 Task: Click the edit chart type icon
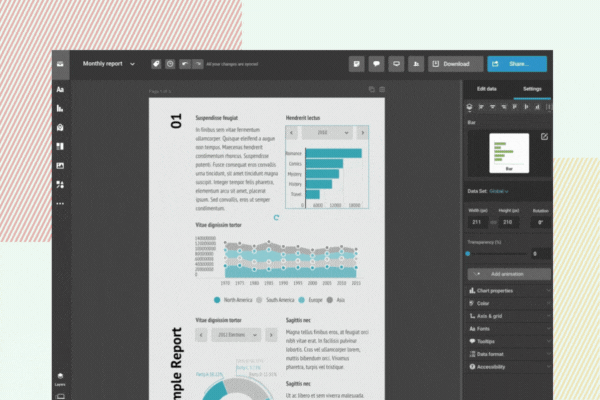click(x=544, y=137)
